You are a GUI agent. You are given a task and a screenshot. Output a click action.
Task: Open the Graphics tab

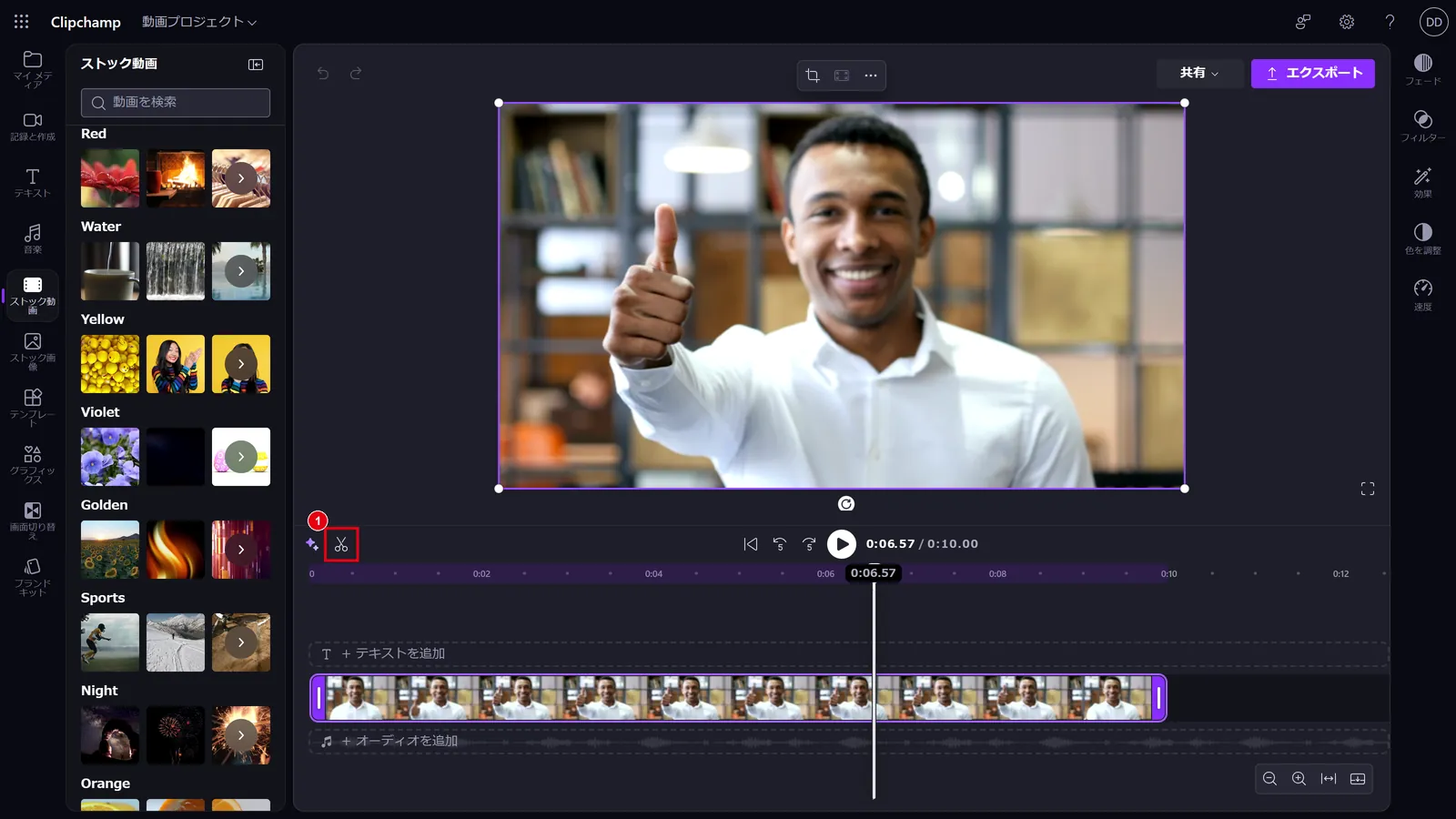click(33, 464)
